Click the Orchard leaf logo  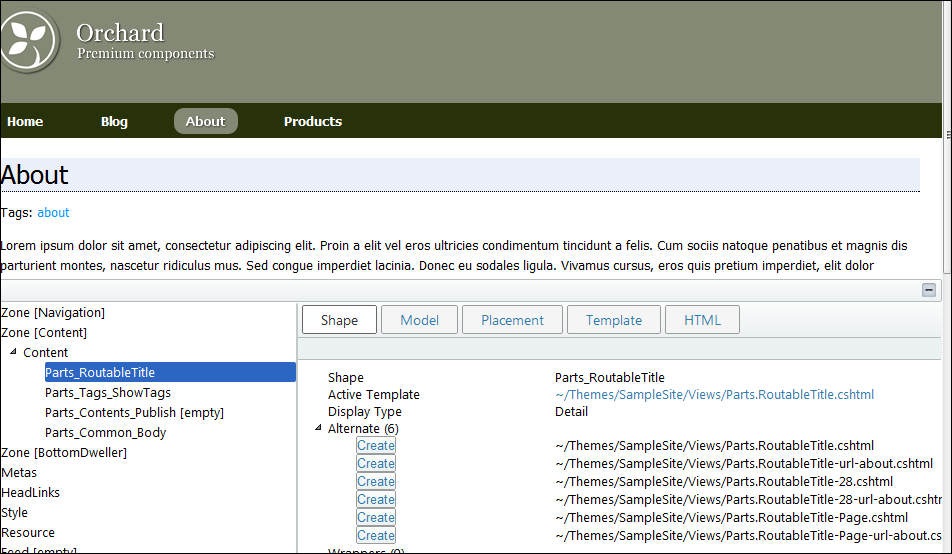pyautogui.click(x=29, y=41)
